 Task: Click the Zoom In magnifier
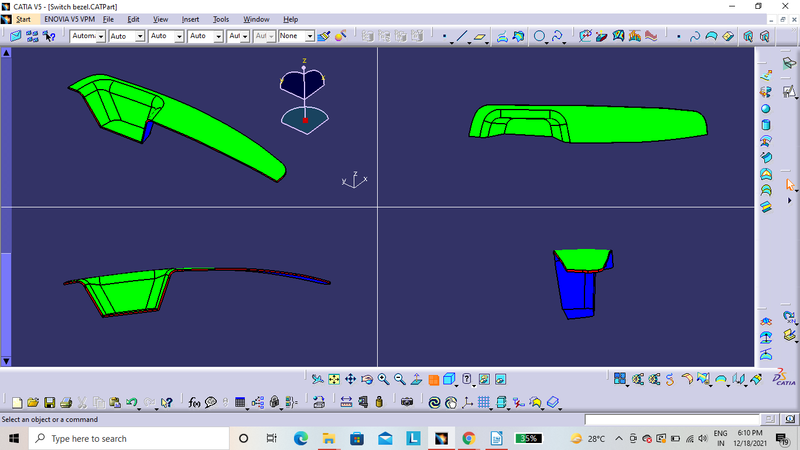click(x=383, y=379)
